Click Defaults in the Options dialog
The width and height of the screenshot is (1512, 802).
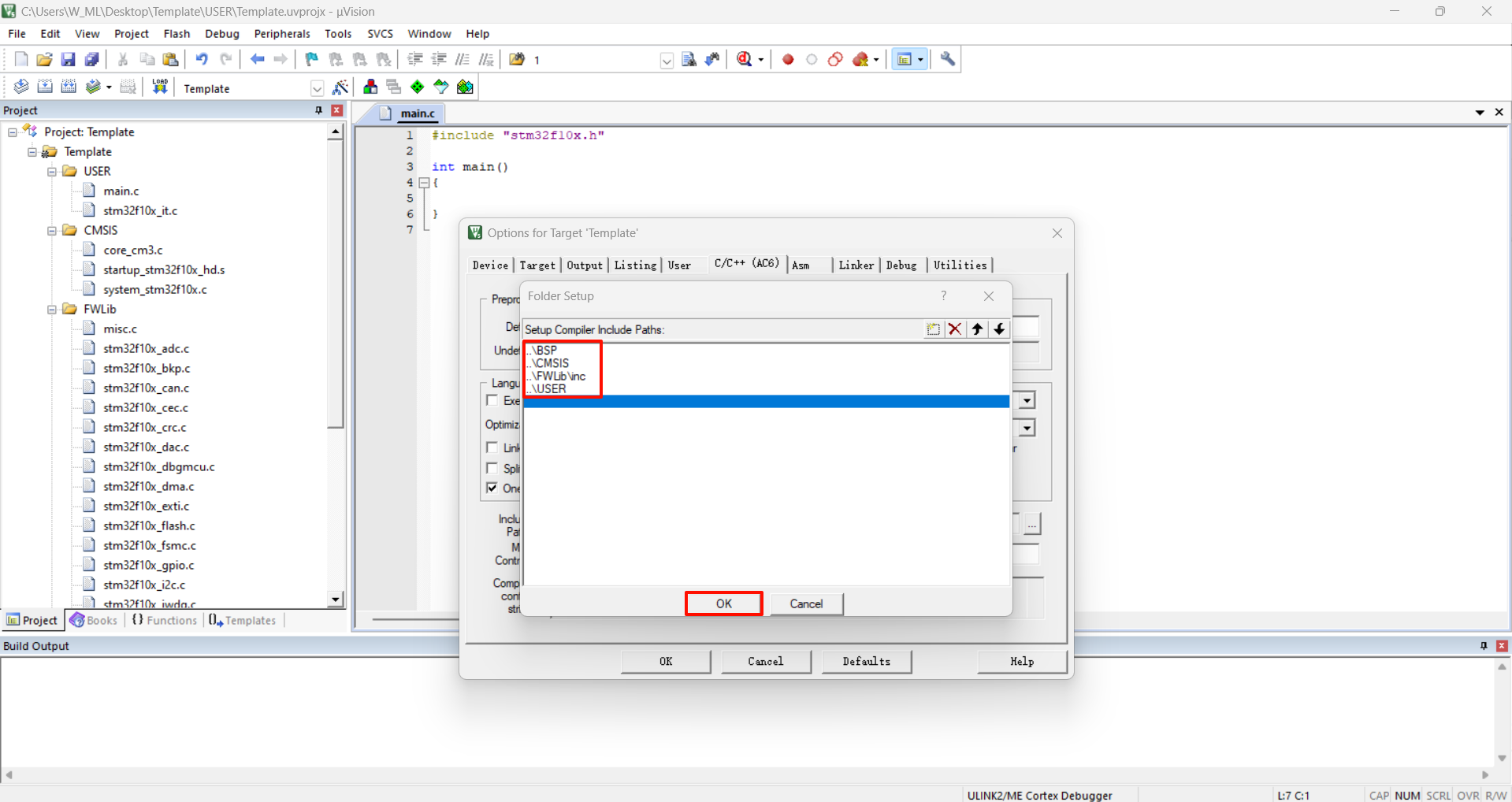(867, 662)
